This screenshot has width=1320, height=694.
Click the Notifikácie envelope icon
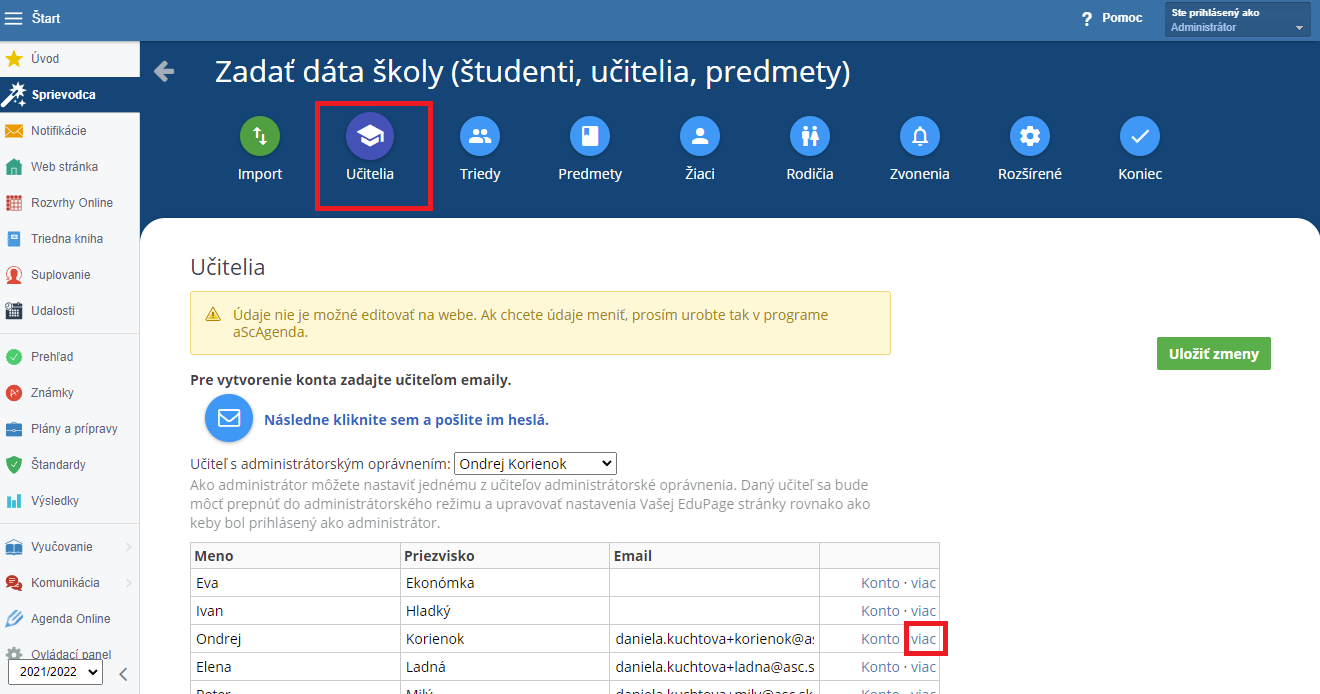pos(14,131)
